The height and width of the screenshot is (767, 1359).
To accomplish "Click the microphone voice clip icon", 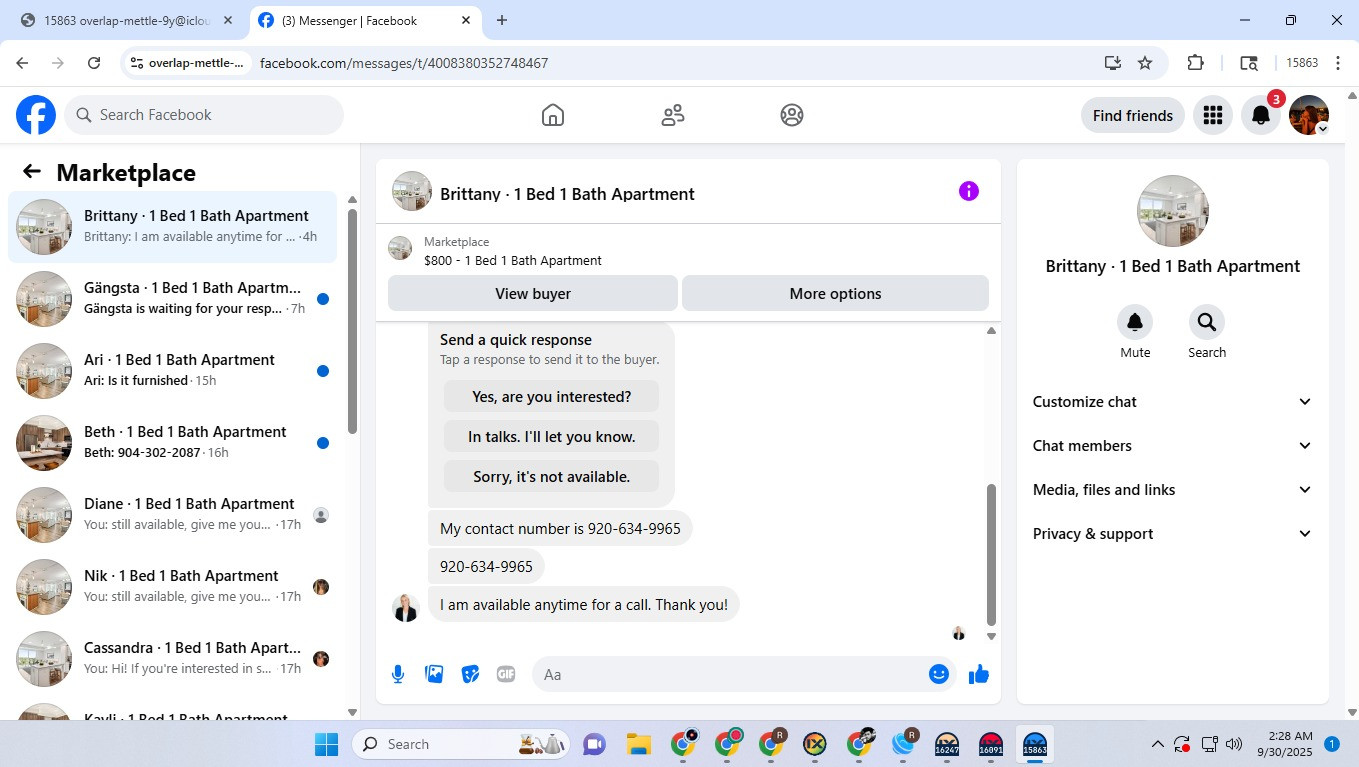I will click(x=398, y=674).
